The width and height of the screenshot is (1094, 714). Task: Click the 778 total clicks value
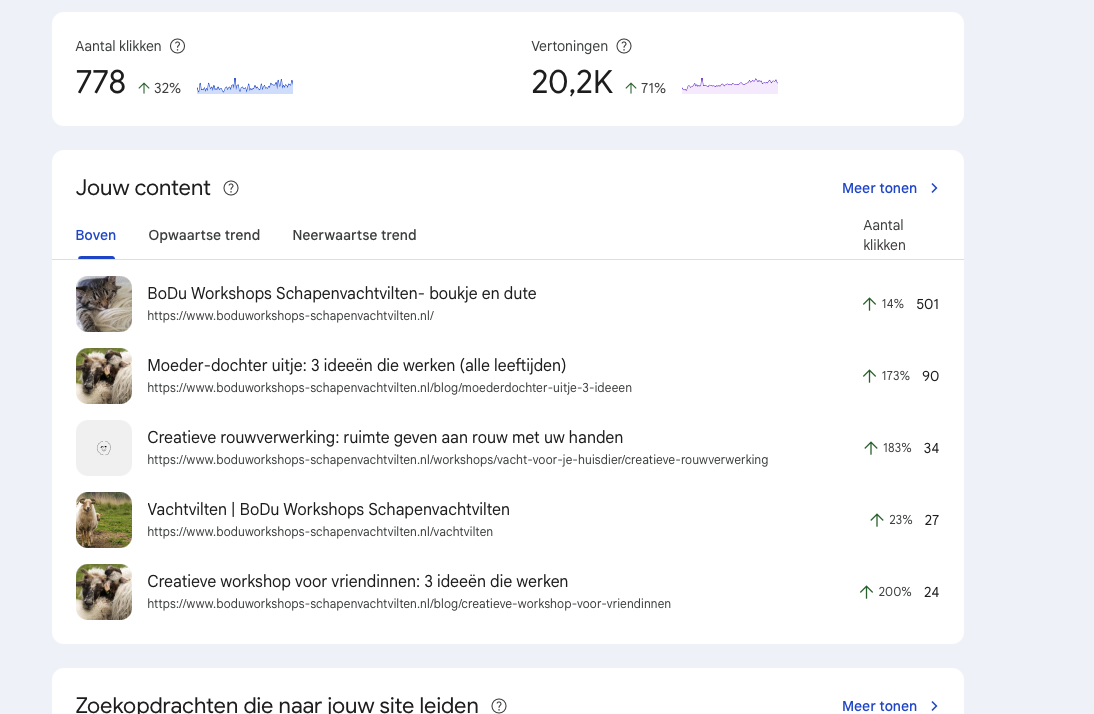[100, 82]
